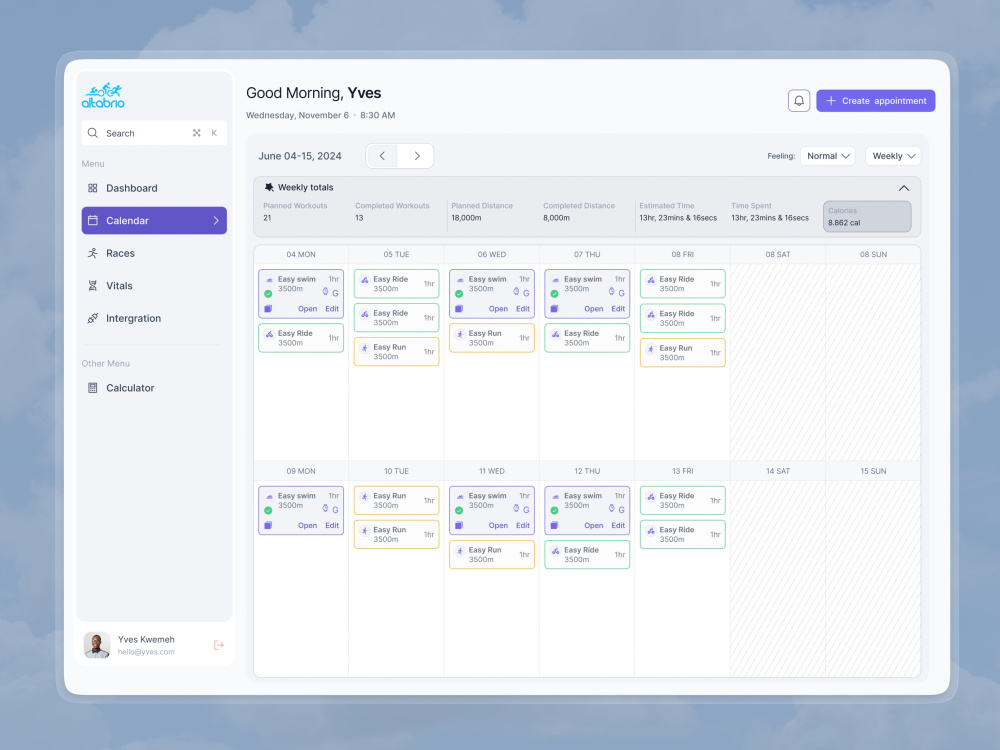Click the altabrio logo
Screen dimensions: 1000x750
pyautogui.click(x=103, y=95)
